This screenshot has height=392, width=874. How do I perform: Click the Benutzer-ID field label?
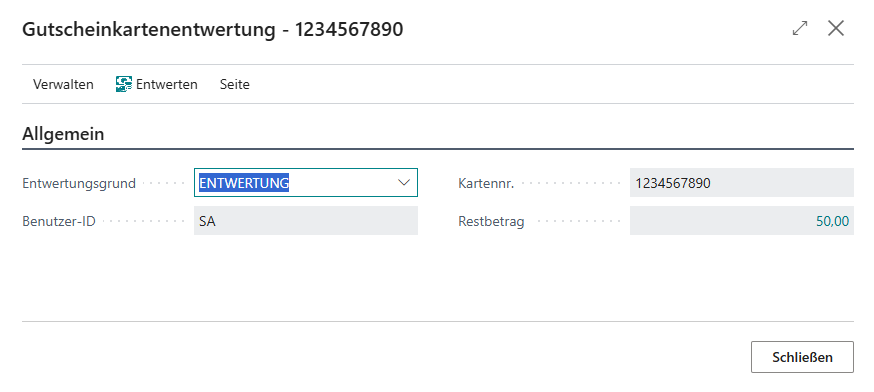59,221
